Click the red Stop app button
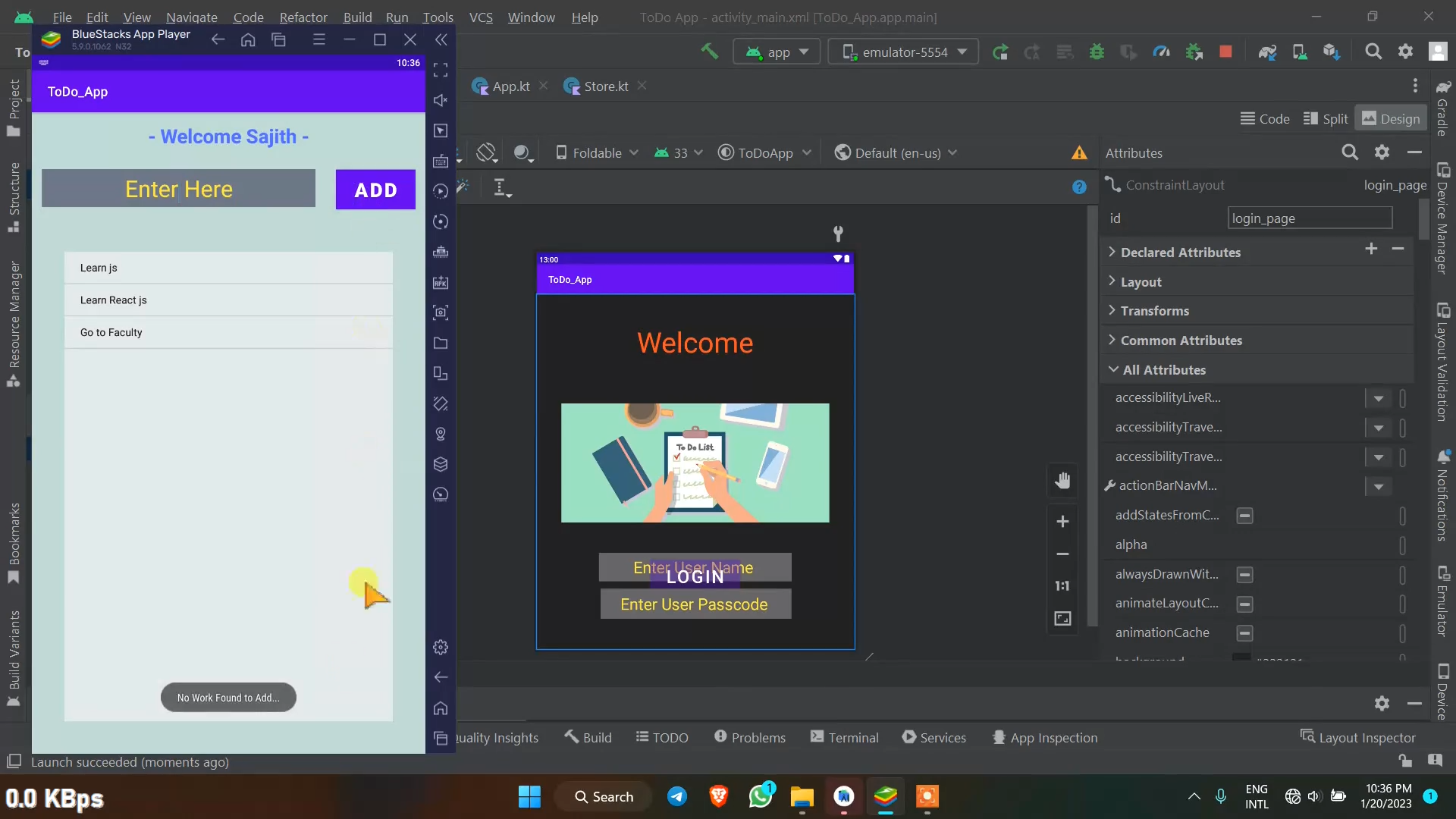The image size is (1456, 819). pos(1225,52)
